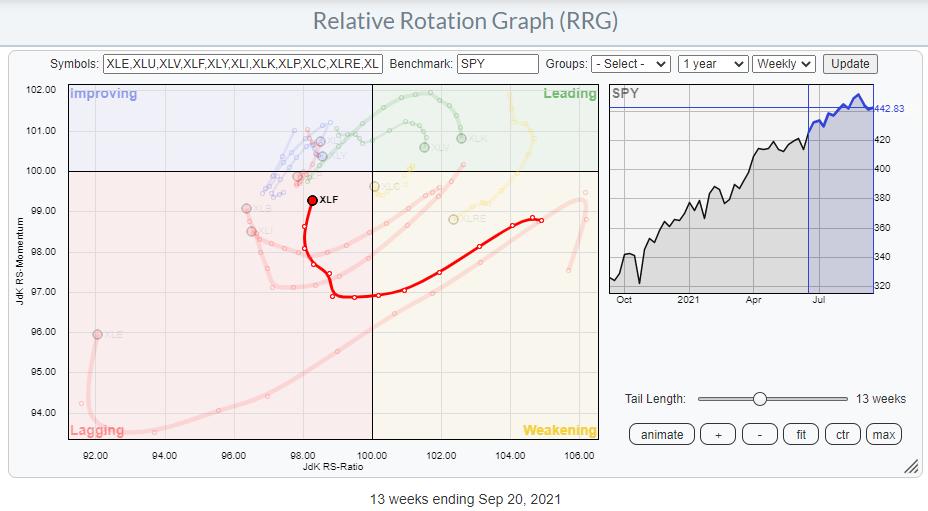Click the XLF data point marker
The height and width of the screenshot is (511, 928).
pos(312,200)
